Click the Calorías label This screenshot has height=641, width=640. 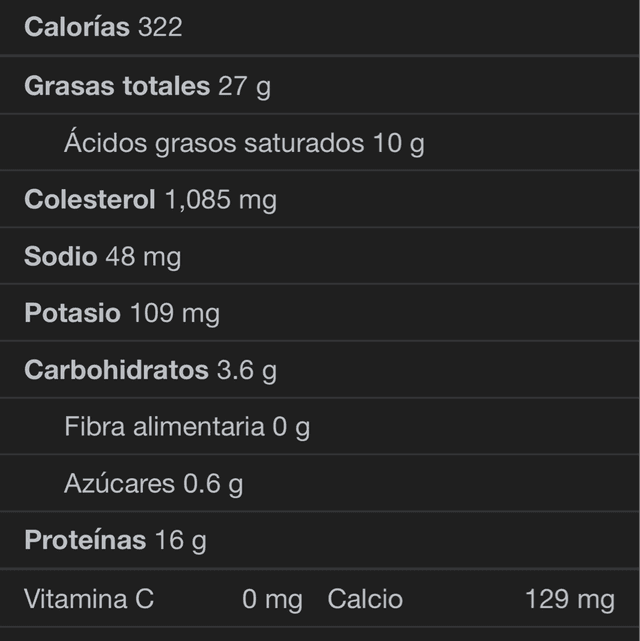click(77, 28)
